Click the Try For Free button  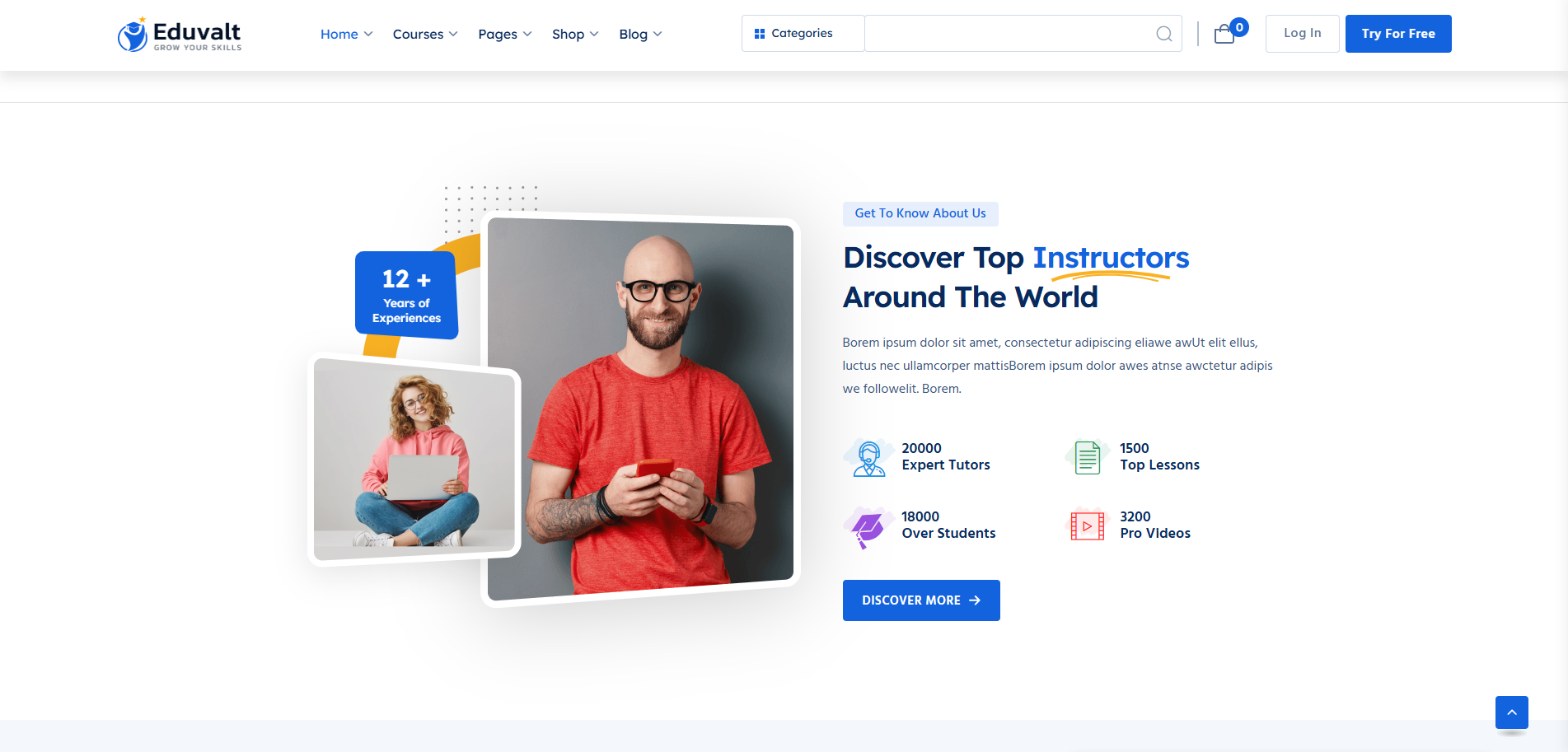[x=1398, y=34]
